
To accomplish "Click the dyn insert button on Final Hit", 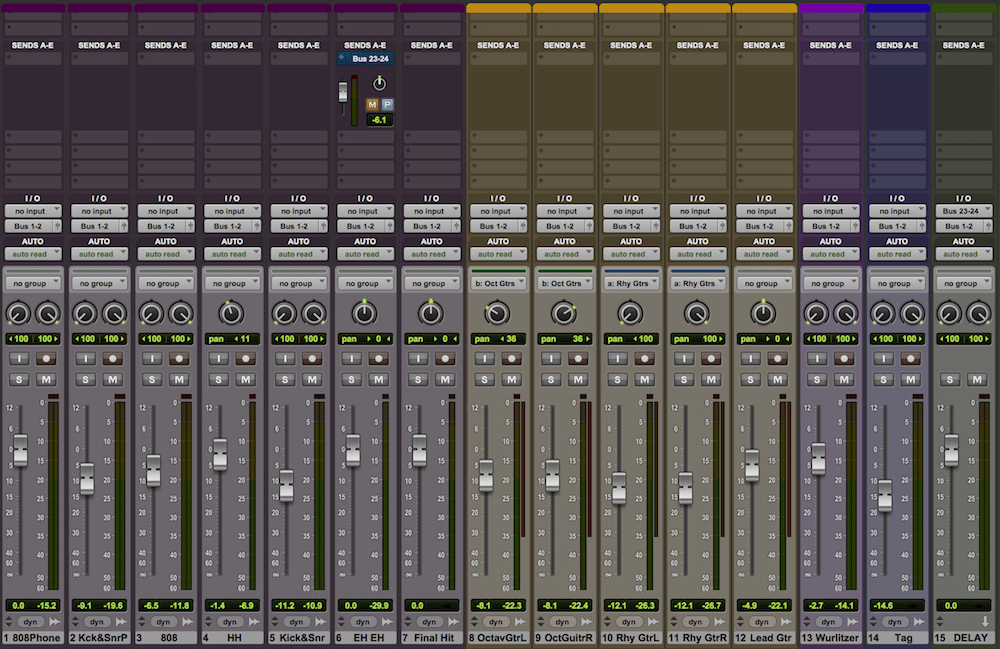I will (x=431, y=621).
